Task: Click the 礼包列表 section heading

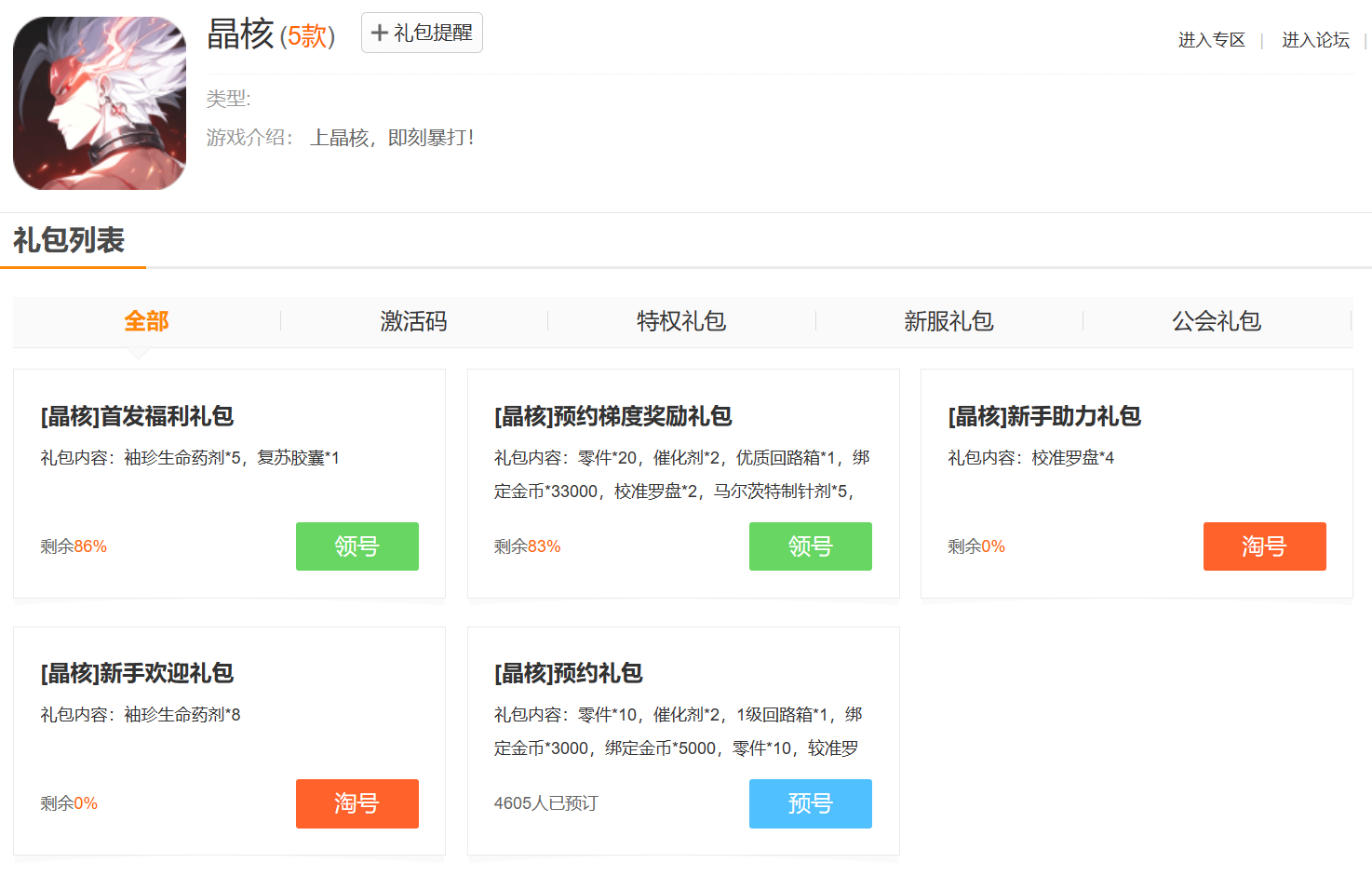Action: click(69, 240)
